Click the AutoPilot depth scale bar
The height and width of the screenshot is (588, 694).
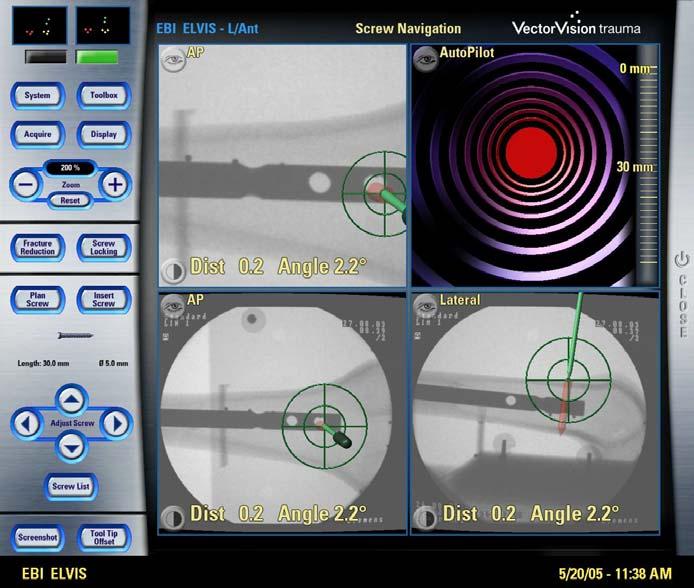pos(647,166)
